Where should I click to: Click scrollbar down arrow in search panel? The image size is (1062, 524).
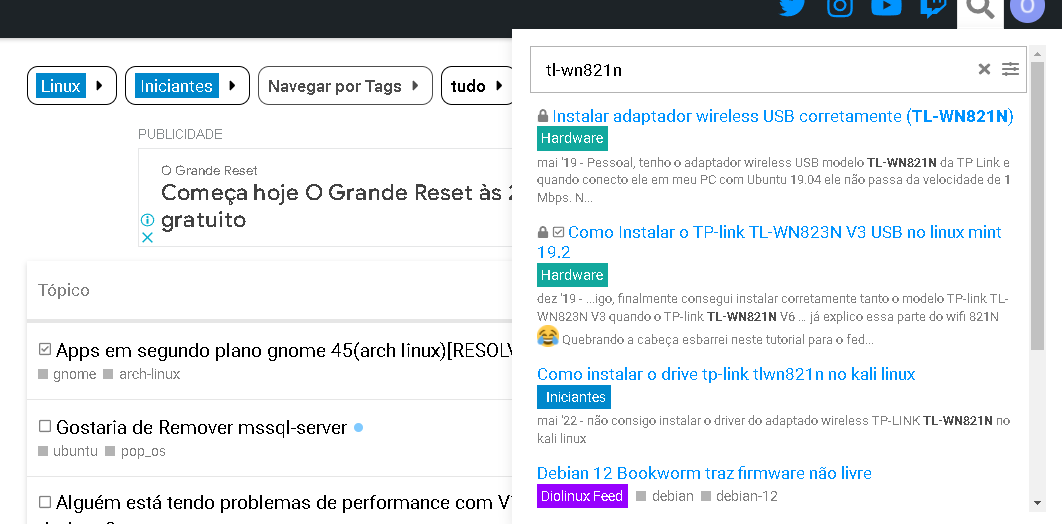click(x=1037, y=503)
